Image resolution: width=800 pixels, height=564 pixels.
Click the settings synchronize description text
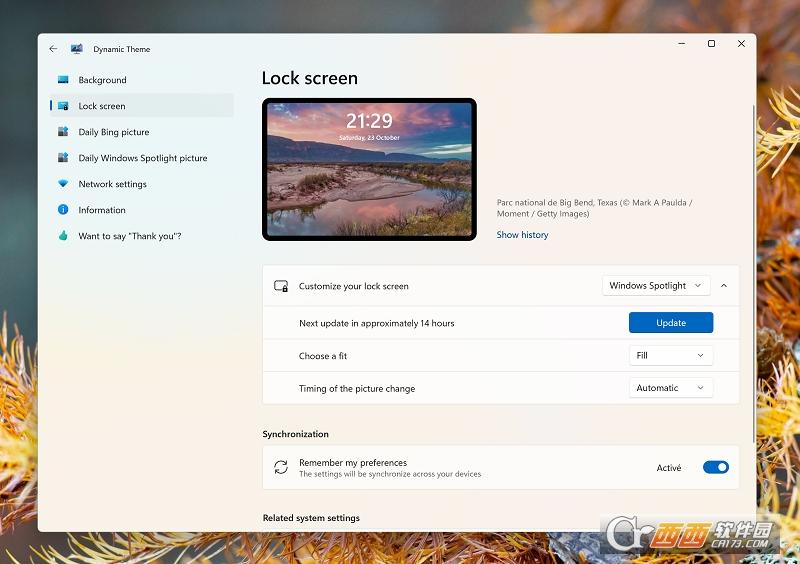pos(390,474)
